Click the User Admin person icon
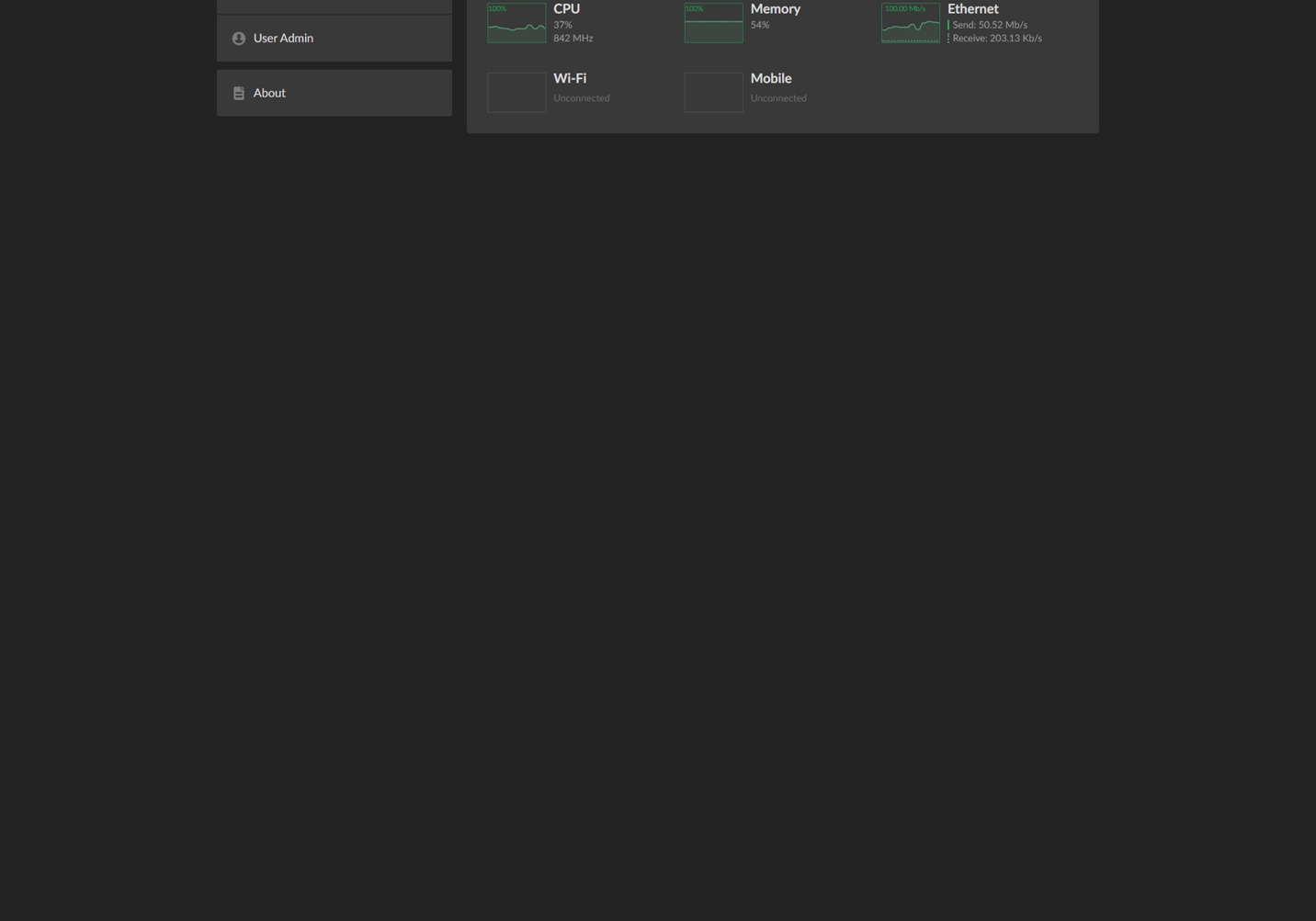Viewport: 1316px width, 921px height. click(x=239, y=39)
